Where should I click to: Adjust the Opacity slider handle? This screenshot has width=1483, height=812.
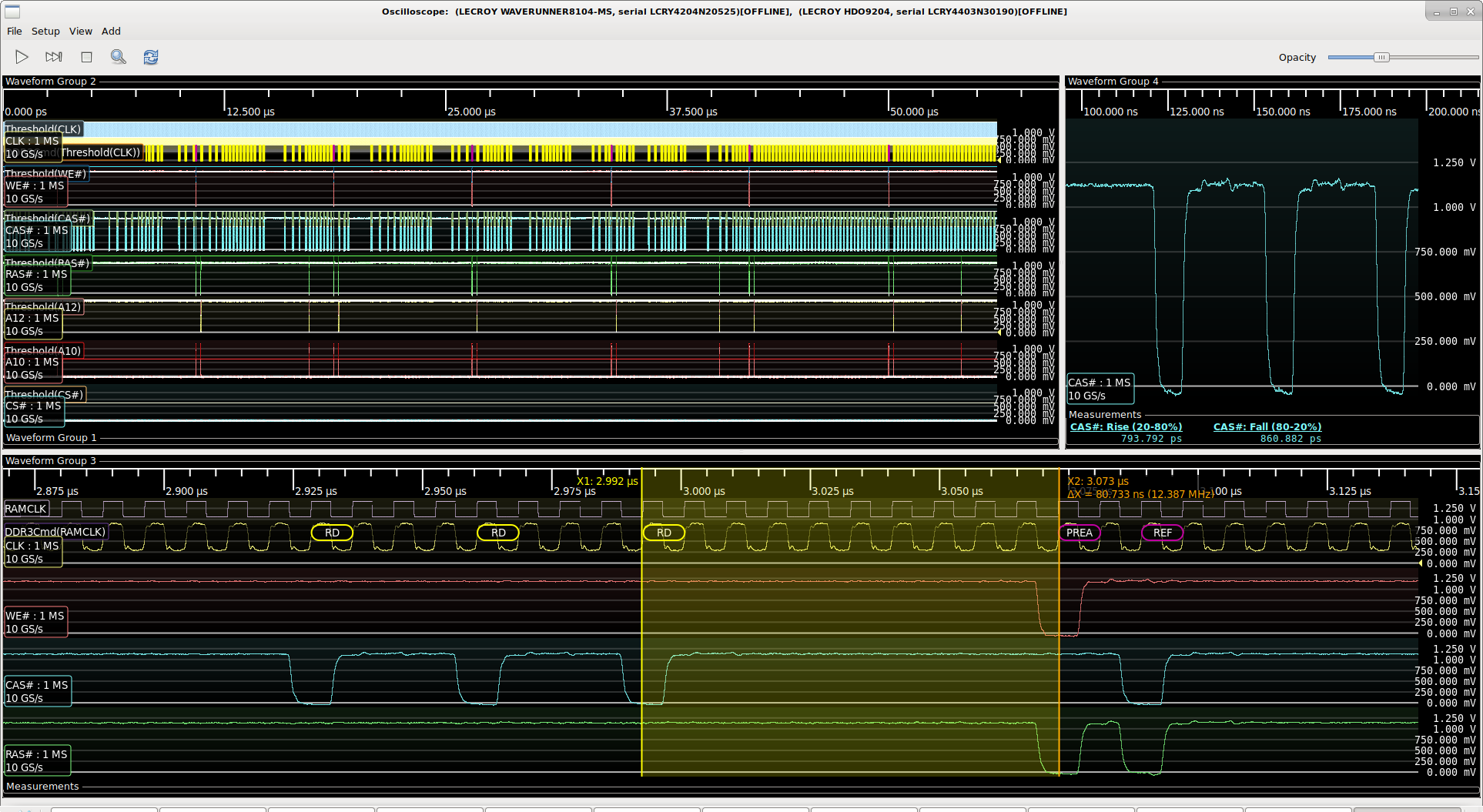(1381, 57)
